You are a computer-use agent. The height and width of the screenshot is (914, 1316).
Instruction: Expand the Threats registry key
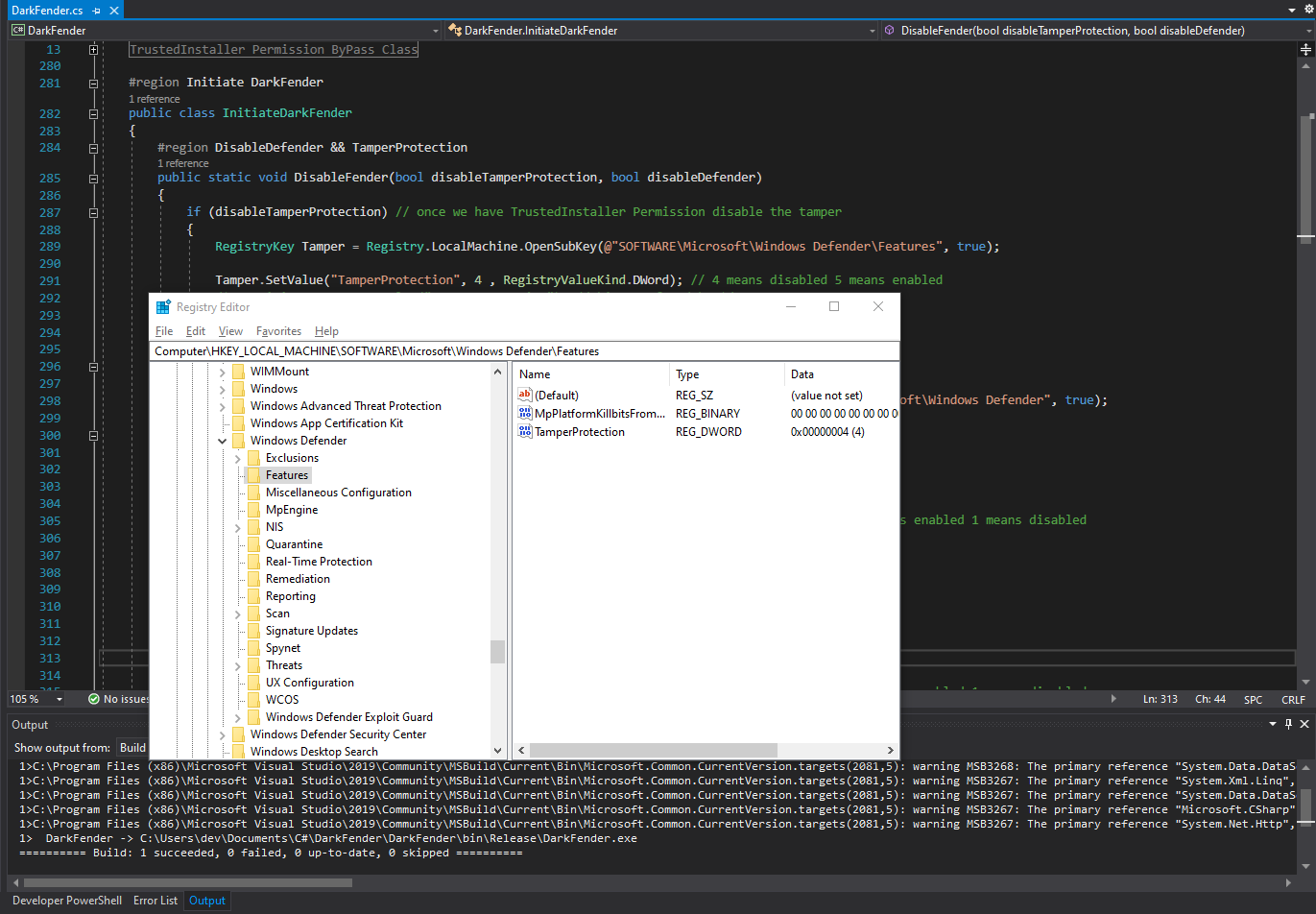point(238,666)
